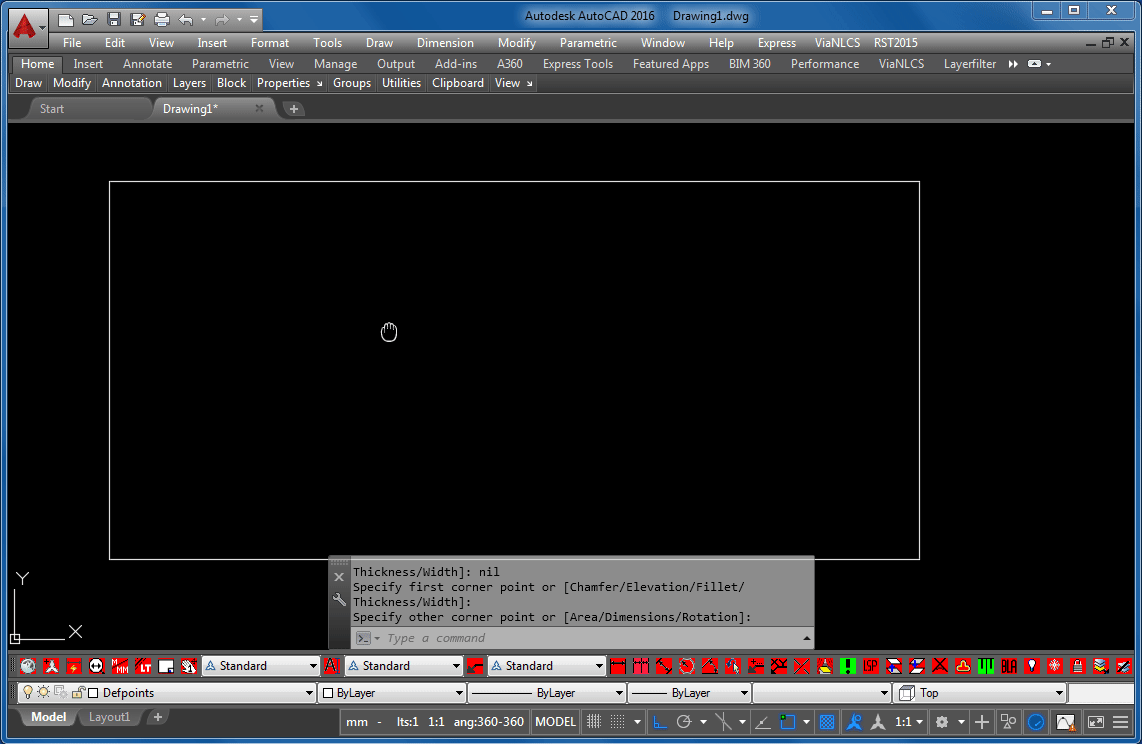The width and height of the screenshot is (1142, 744).
Task: Toggle Polar tracking in status bar
Action: pos(684,722)
